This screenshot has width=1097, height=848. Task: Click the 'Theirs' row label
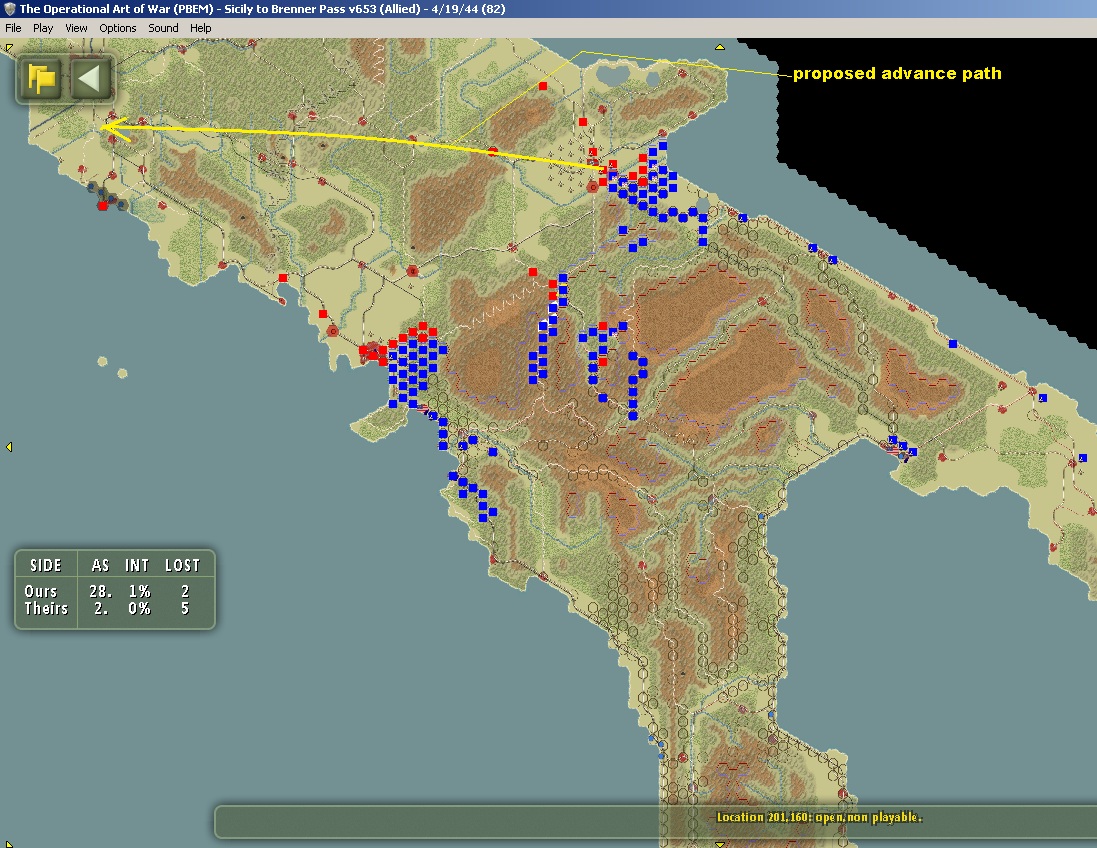(46, 608)
